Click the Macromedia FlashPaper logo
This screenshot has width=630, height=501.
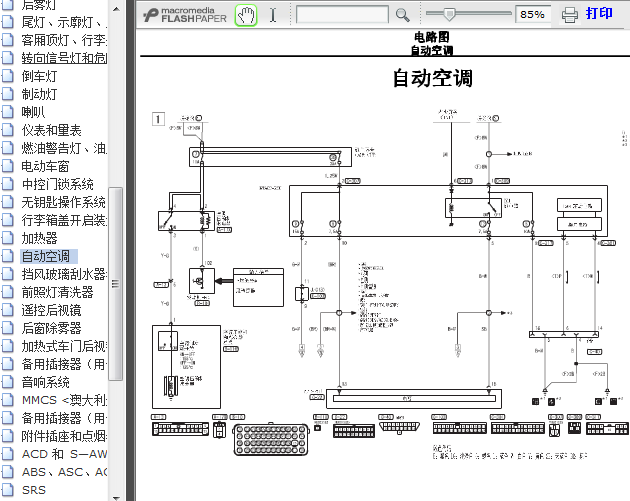tap(185, 15)
